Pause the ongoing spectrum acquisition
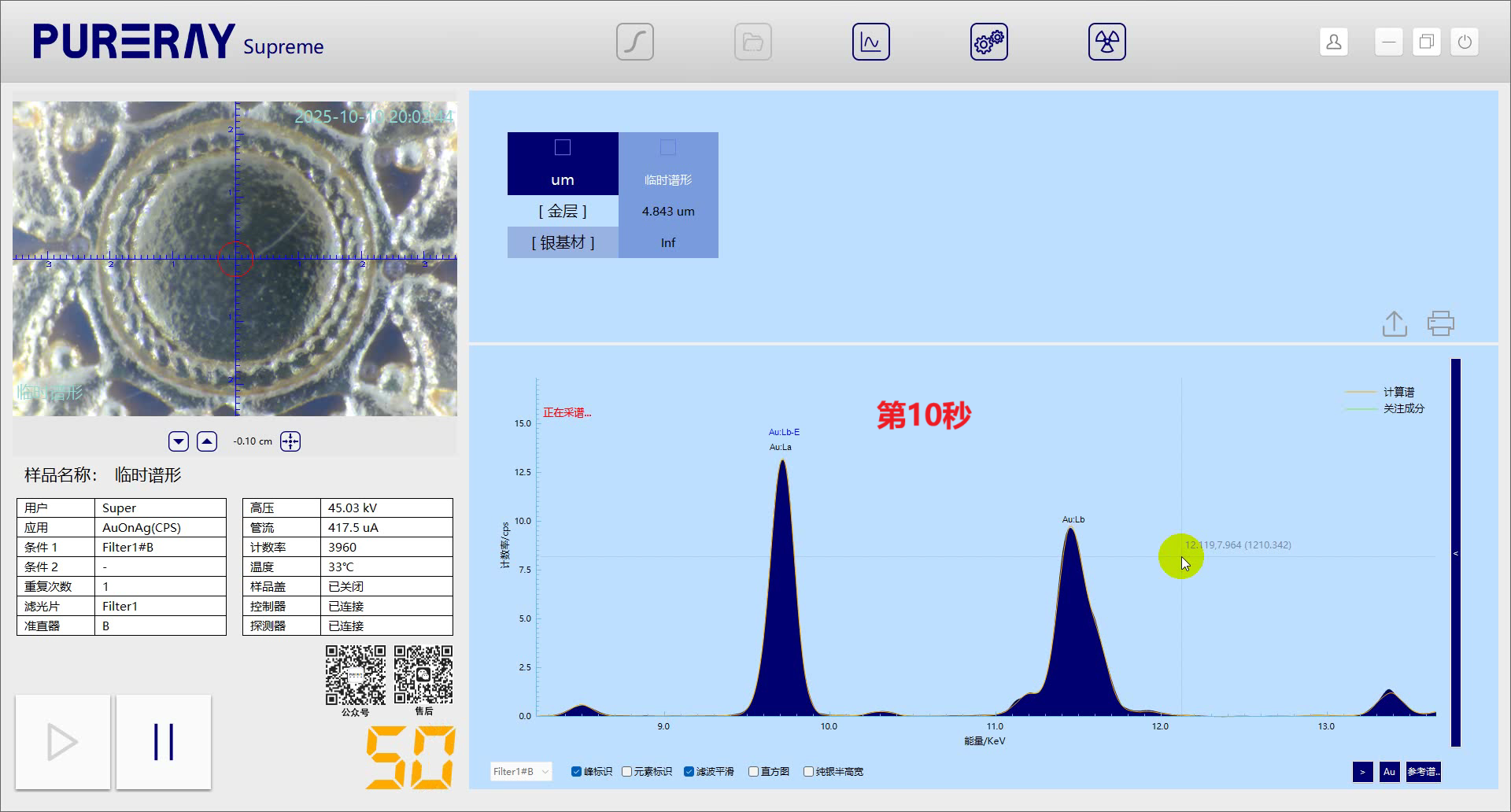1511x812 pixels. (x=164, y=742)
